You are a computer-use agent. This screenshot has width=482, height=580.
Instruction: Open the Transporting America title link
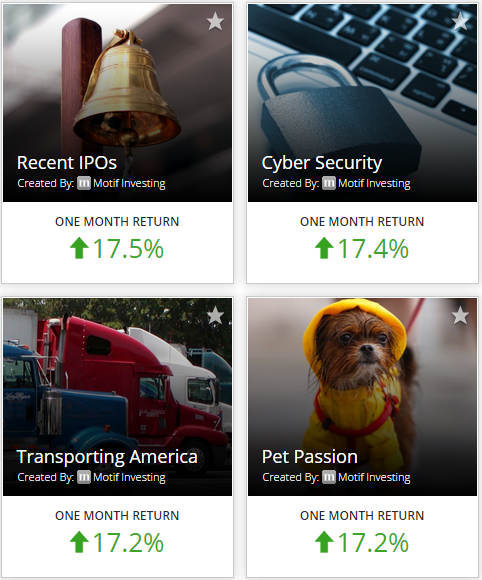point(107,457)
